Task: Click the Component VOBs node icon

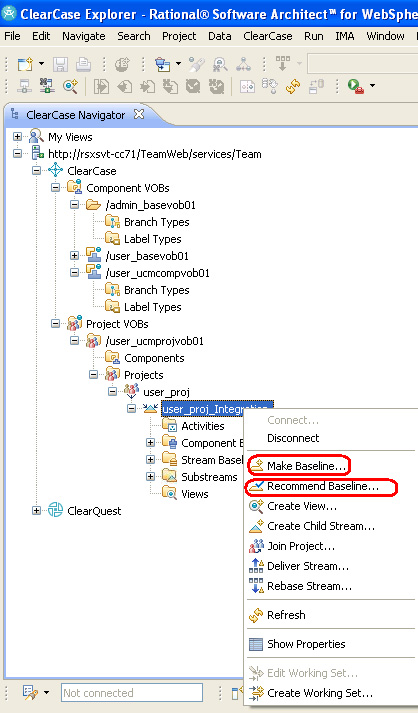Action: (x=74, y=187)
